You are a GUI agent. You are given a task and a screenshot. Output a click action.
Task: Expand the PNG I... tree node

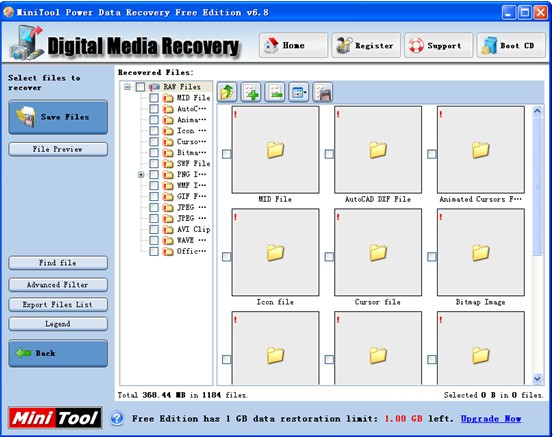pyautogui.click(x=141, y=175)
